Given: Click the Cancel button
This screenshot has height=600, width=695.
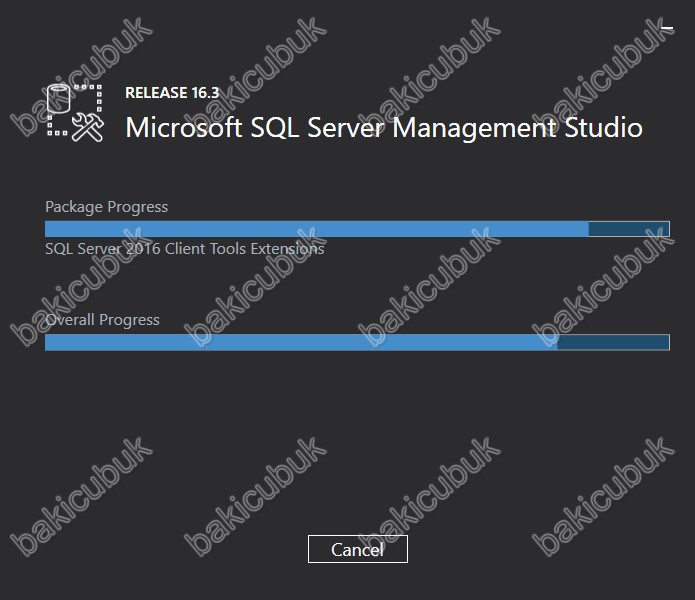Looking at the screenshot, I should [358, 549].
